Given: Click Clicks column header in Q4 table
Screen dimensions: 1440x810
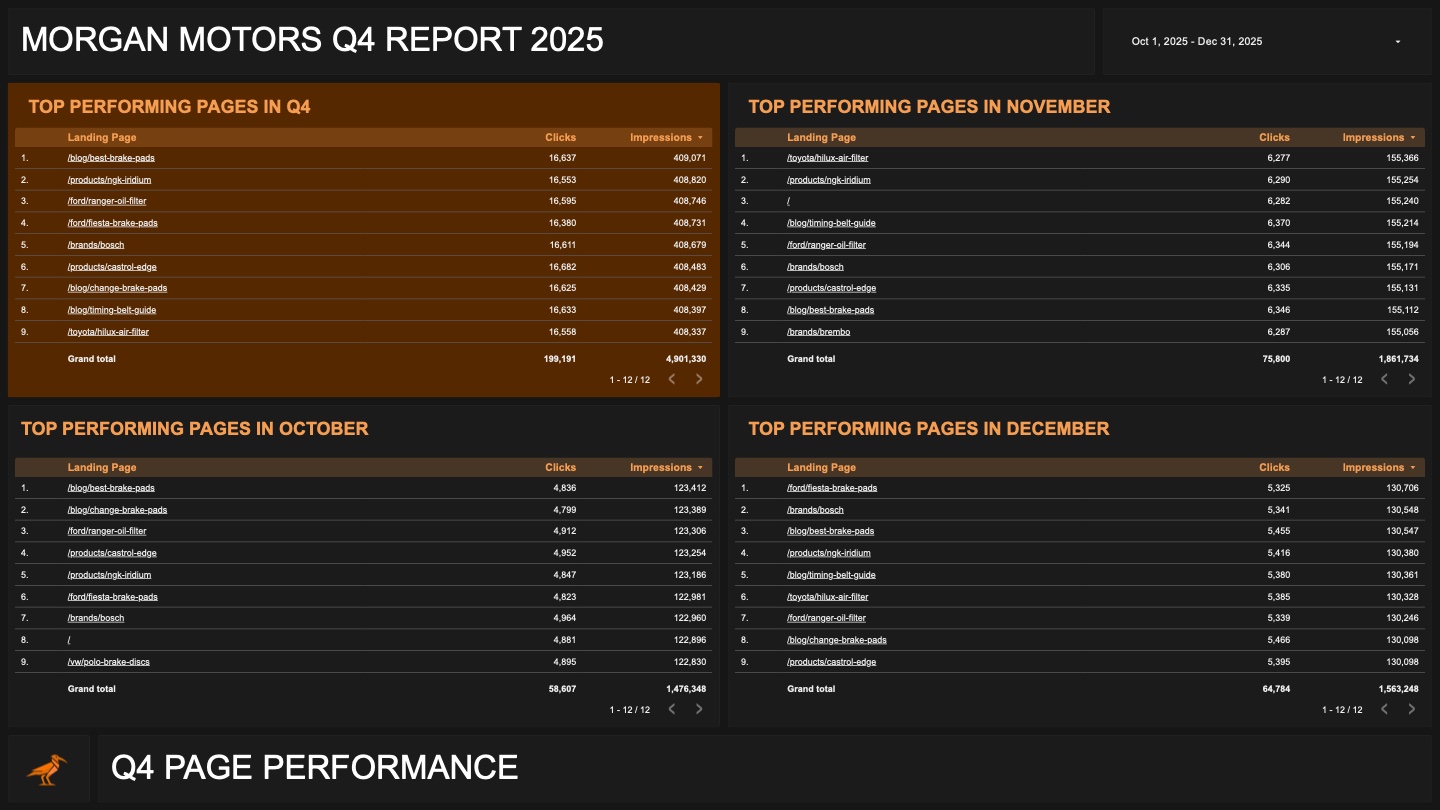Looking at the screenshot, I should [x=560, y=137].
